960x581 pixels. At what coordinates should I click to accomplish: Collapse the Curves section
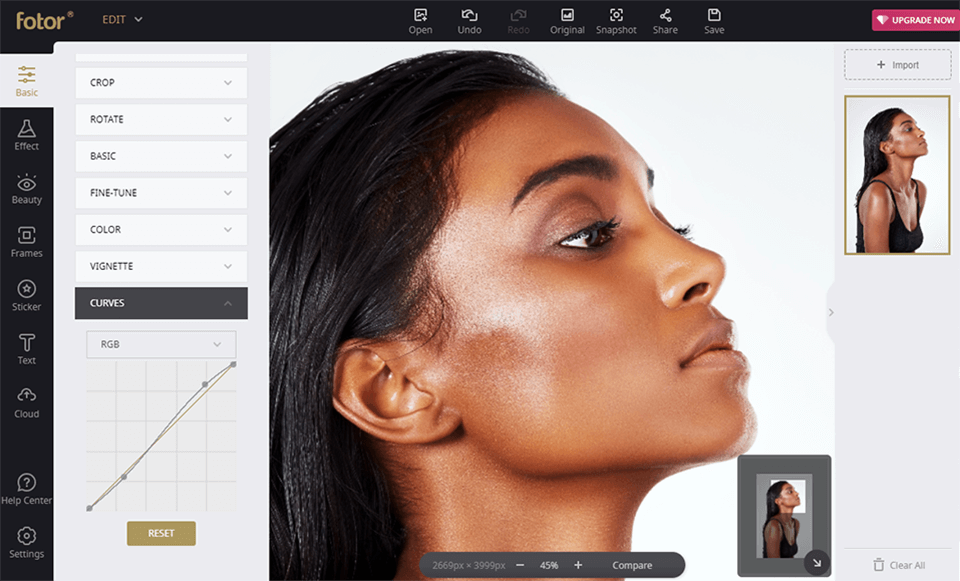[x=161, y=303]
